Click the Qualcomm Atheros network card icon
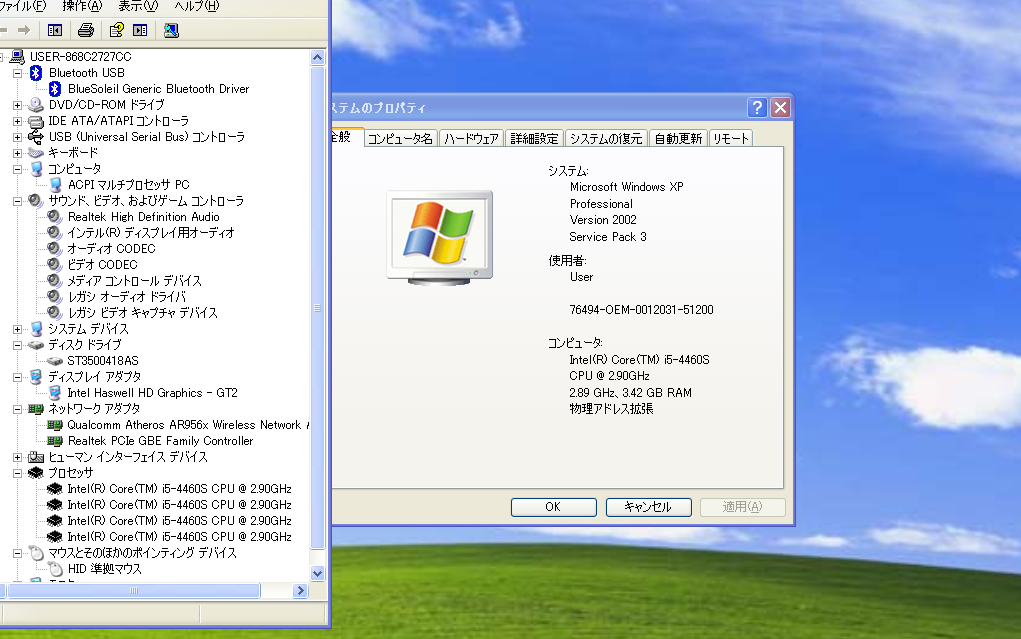This screenshot has width=1021, height=639. click(x=55, y=425)
